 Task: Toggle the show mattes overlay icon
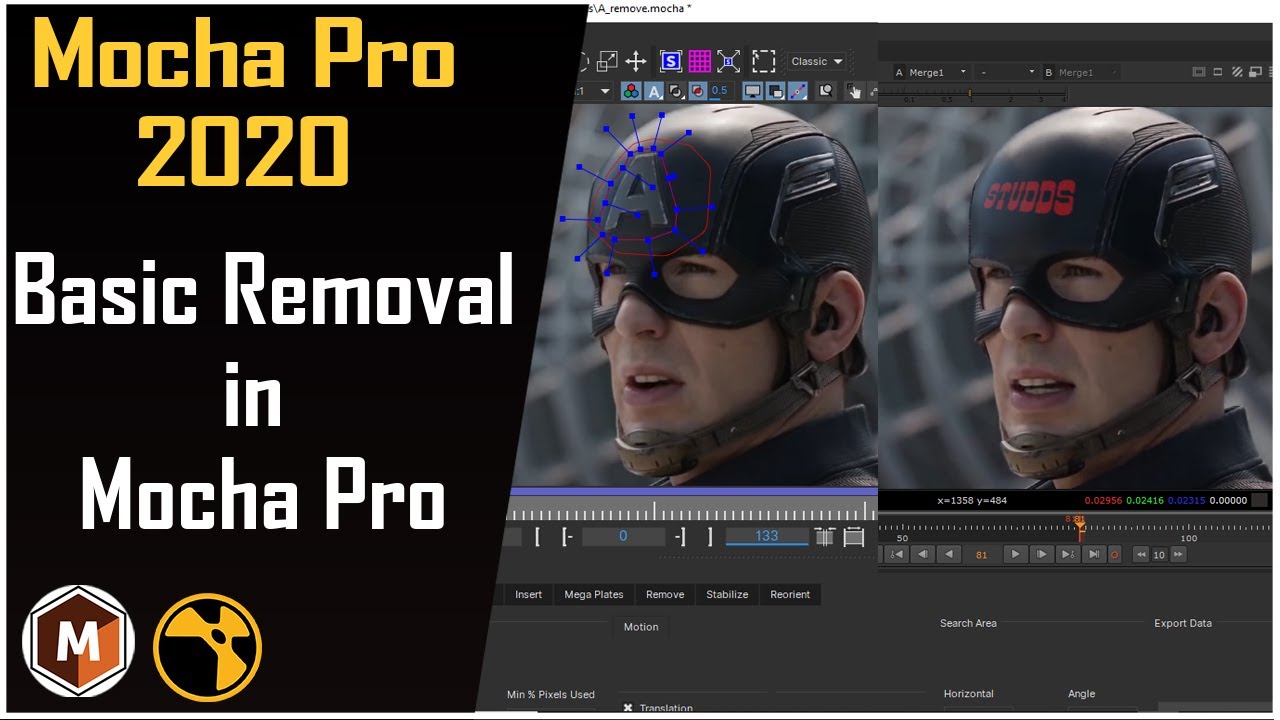pos(676,90)
